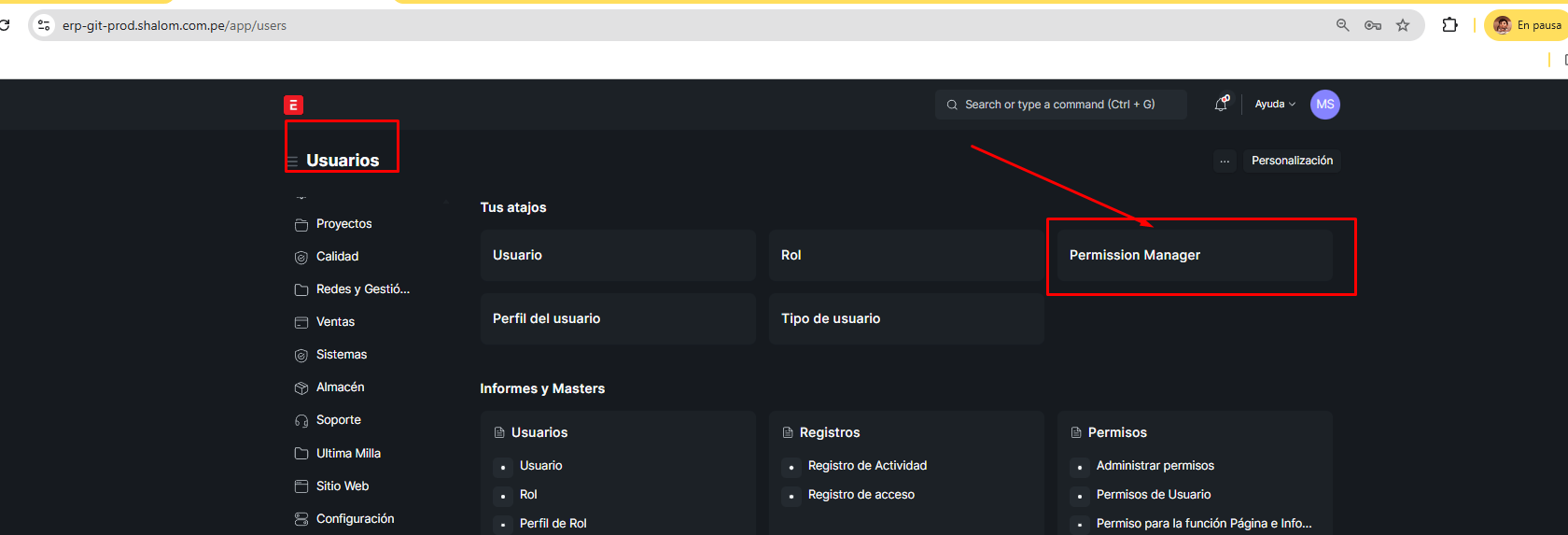Expand the Ayuda dropdown menu
This screenshot has width=1568, height=535.
[x=1274, y=105]
